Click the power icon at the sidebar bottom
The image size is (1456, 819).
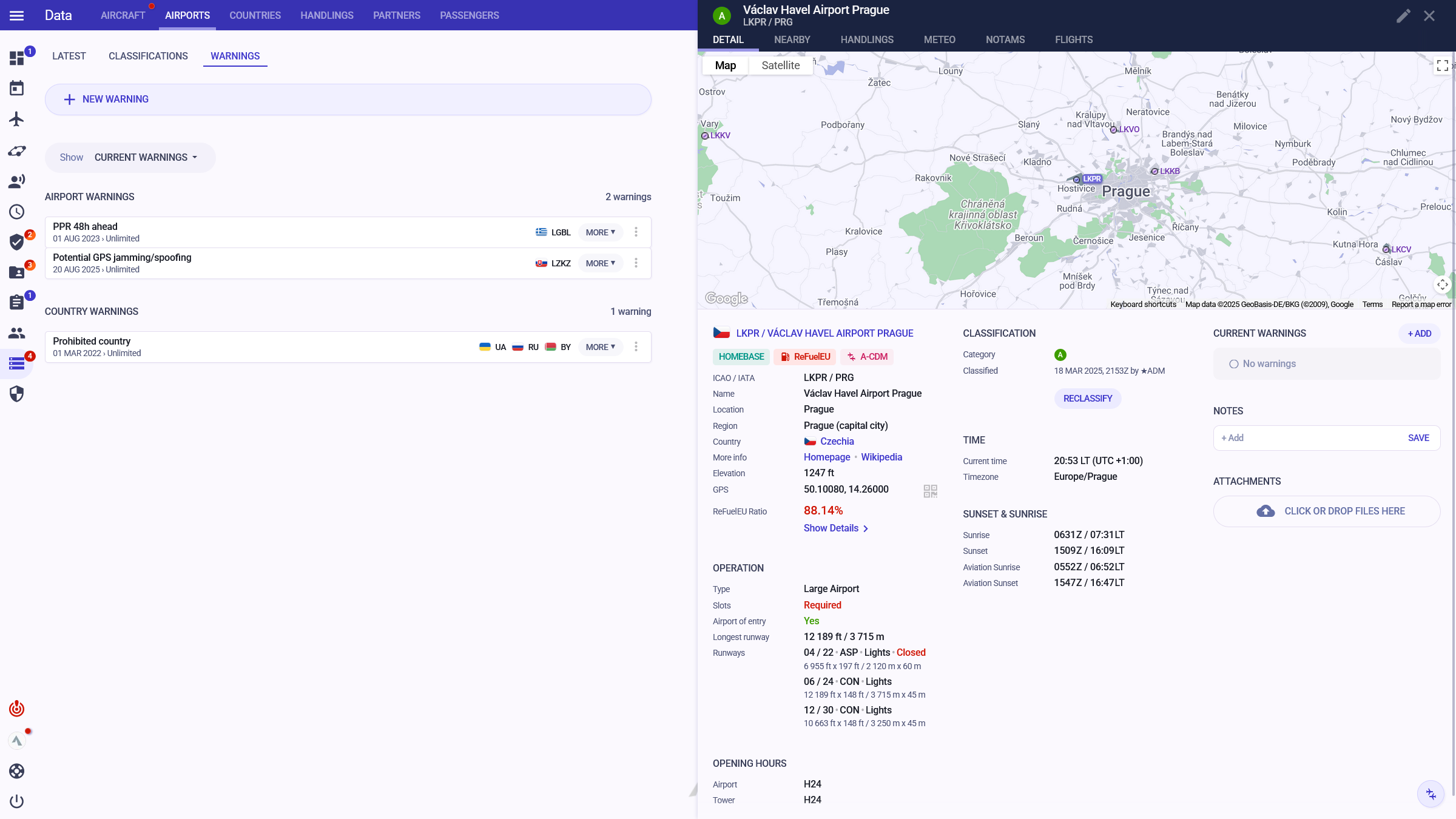click(x=17, y=801)
